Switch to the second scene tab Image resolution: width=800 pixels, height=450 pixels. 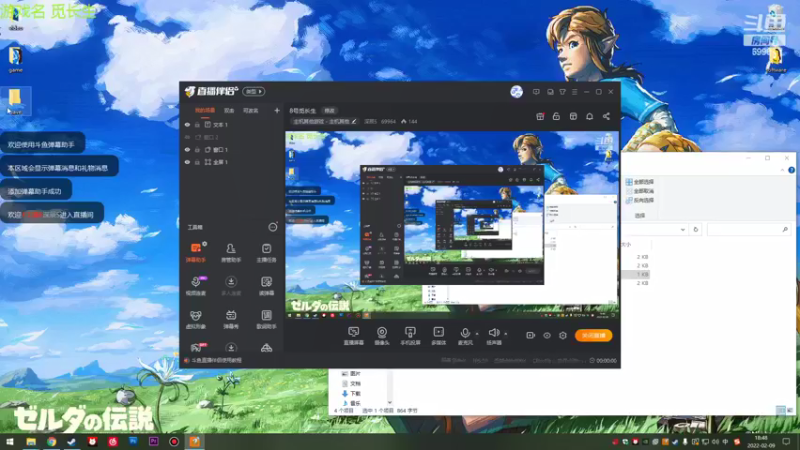229,110
